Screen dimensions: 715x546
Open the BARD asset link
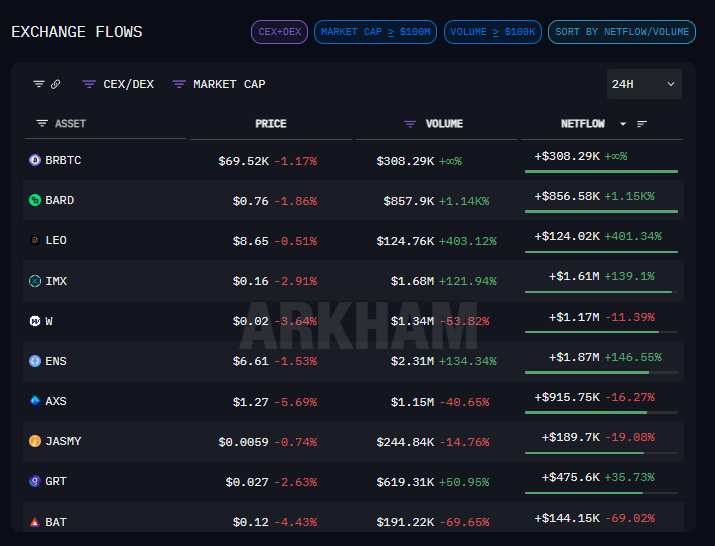tap(60, 200)
